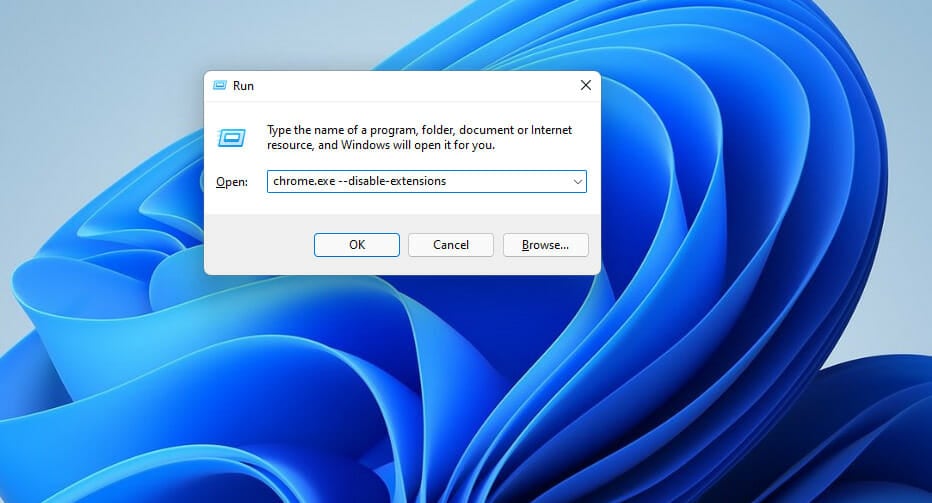Click the large Run icon beside description

pyautogui.click(x=231, y=137)
